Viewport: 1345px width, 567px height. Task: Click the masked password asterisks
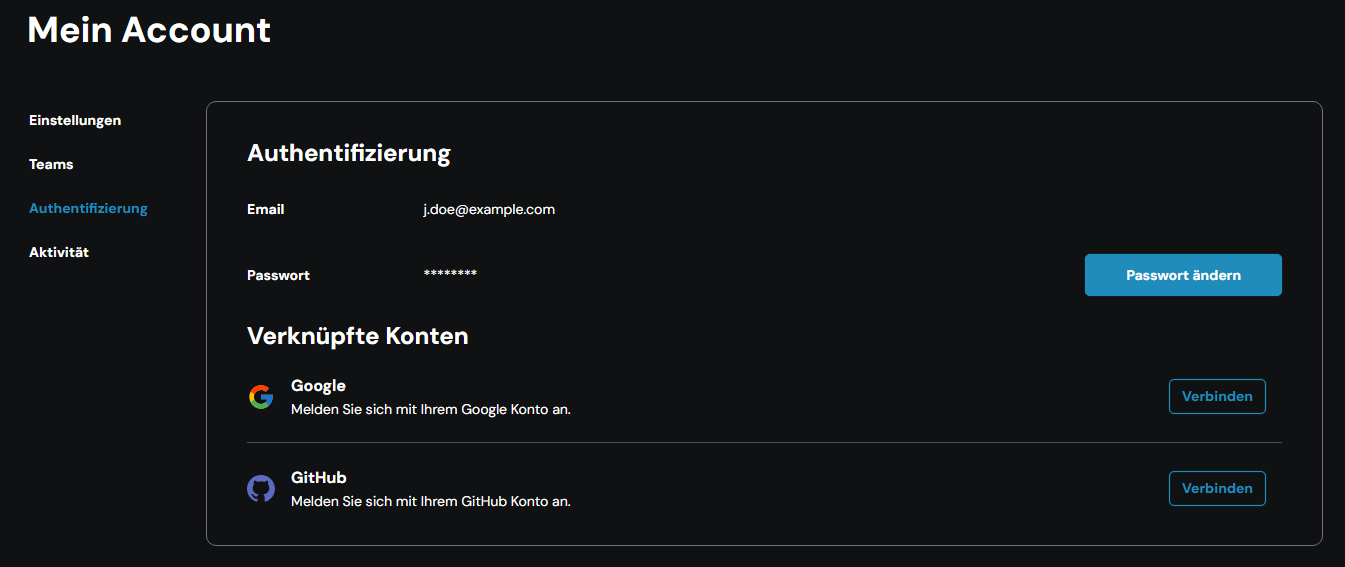coord(450,274)
